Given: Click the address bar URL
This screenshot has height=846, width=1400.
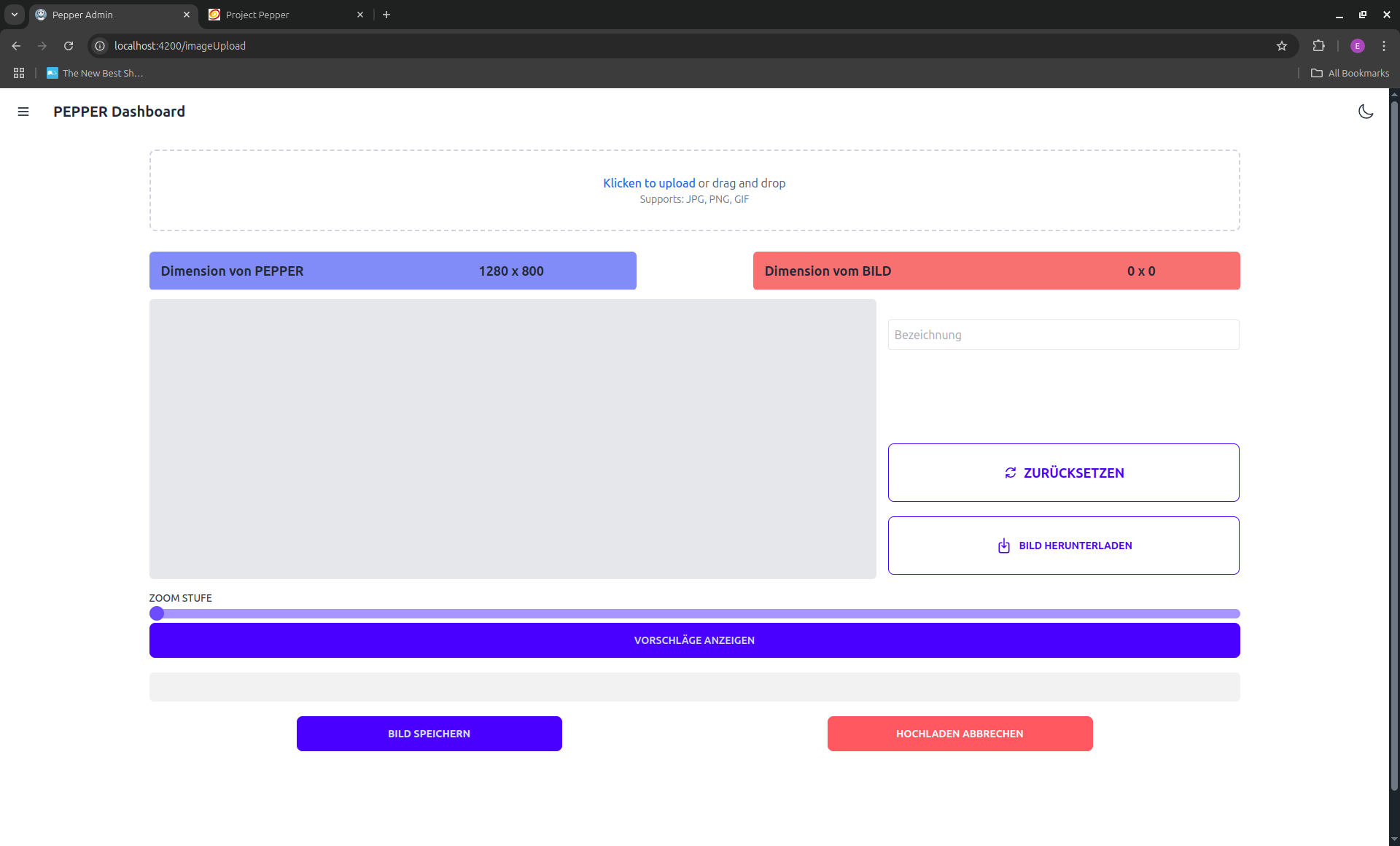Looking at the screenshot, I should (x=179, y=46).
